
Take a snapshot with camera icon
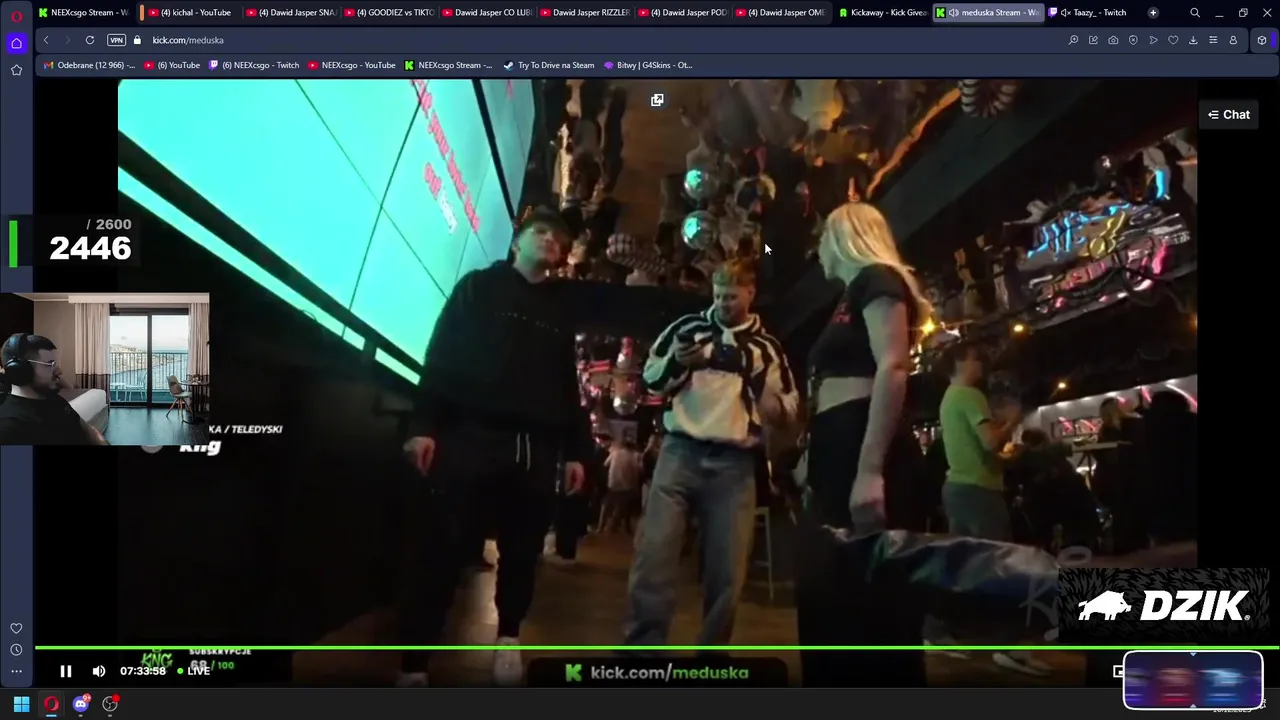pos(1113,40)
